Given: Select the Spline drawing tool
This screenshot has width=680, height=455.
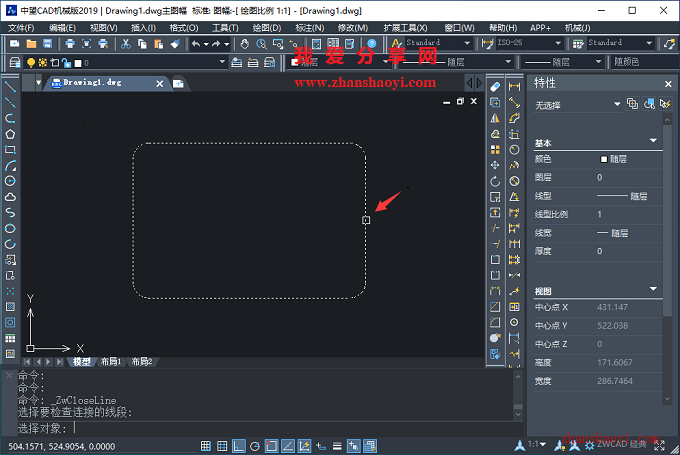Looking at the screenshot, I should coord(10,213).
